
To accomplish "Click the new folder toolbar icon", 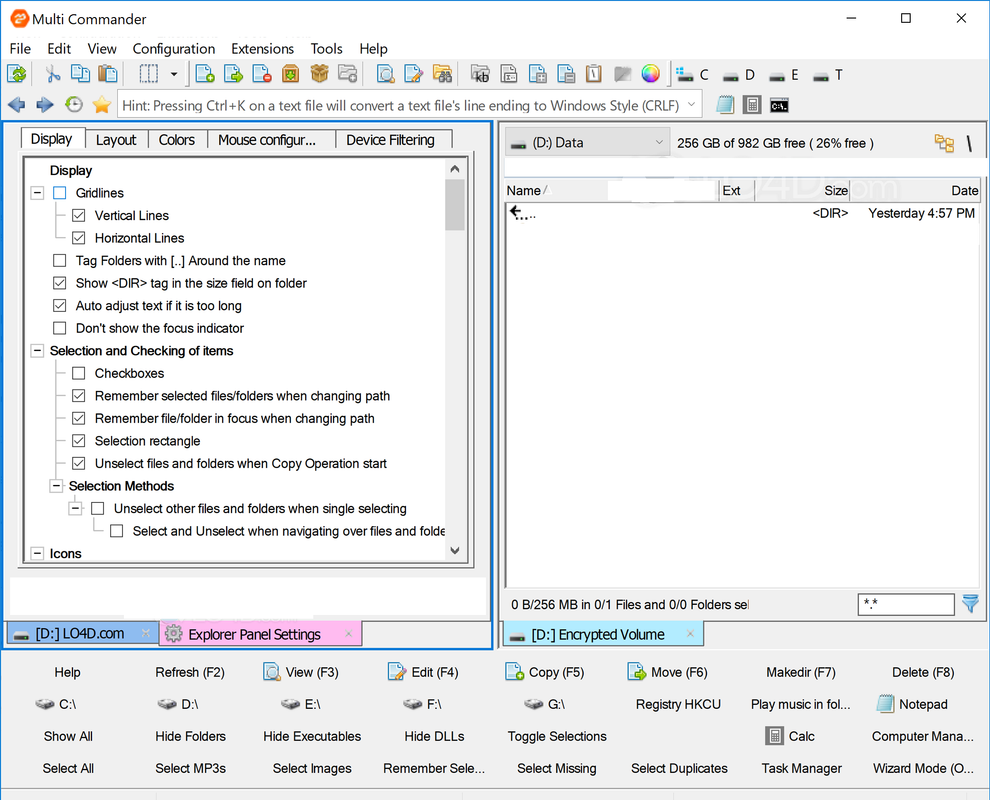I will 348,75.
